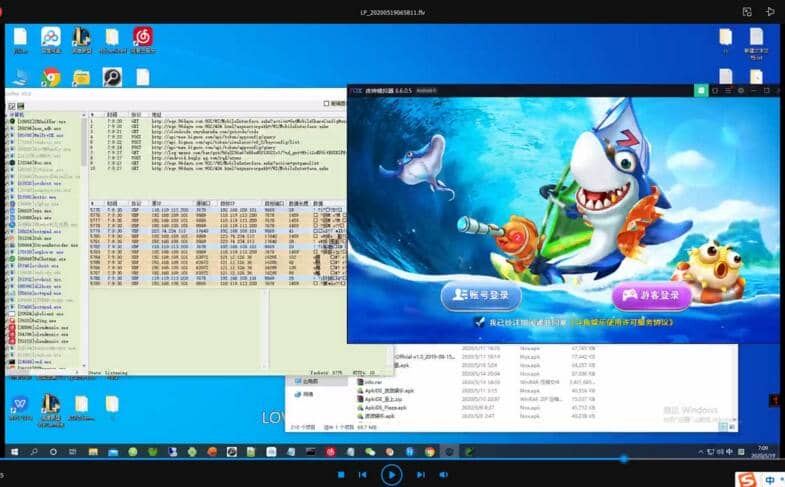Select the ApkIDE_Plaza.apk file
The image size is (785, 487).
pyautogui.click(x=381, y=408)
